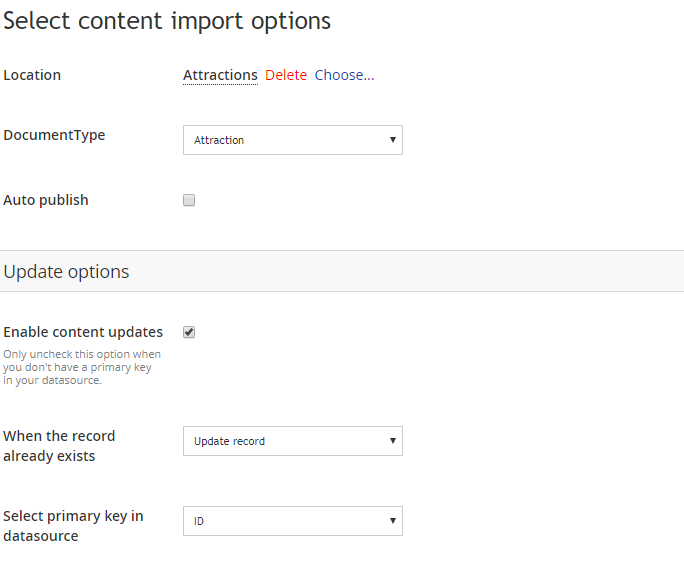Click the DocumentType field label
This screenshot has height=562, width=684.
click(54, 135)
